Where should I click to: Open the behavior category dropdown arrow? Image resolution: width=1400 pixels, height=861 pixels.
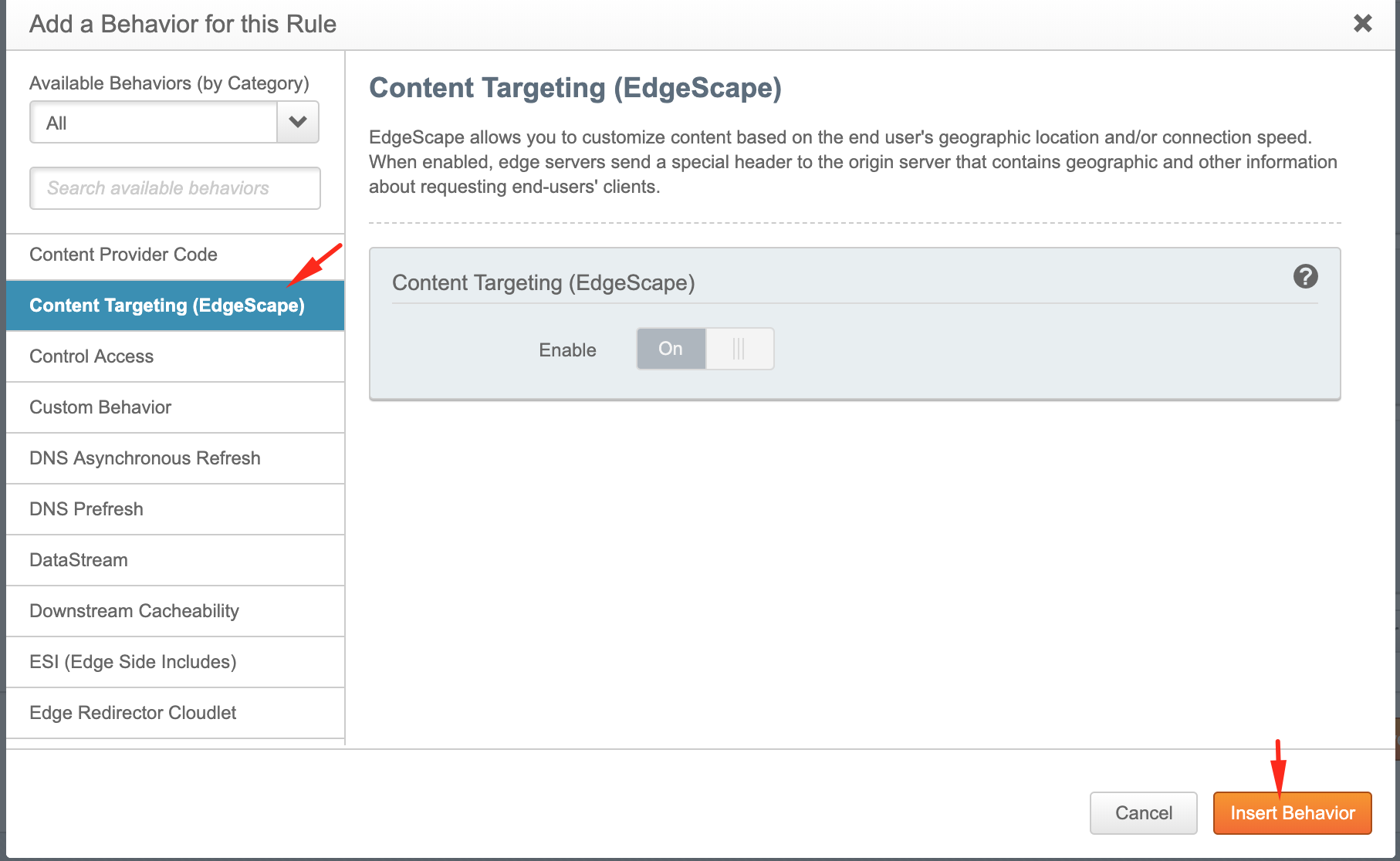tap(298, 122)
